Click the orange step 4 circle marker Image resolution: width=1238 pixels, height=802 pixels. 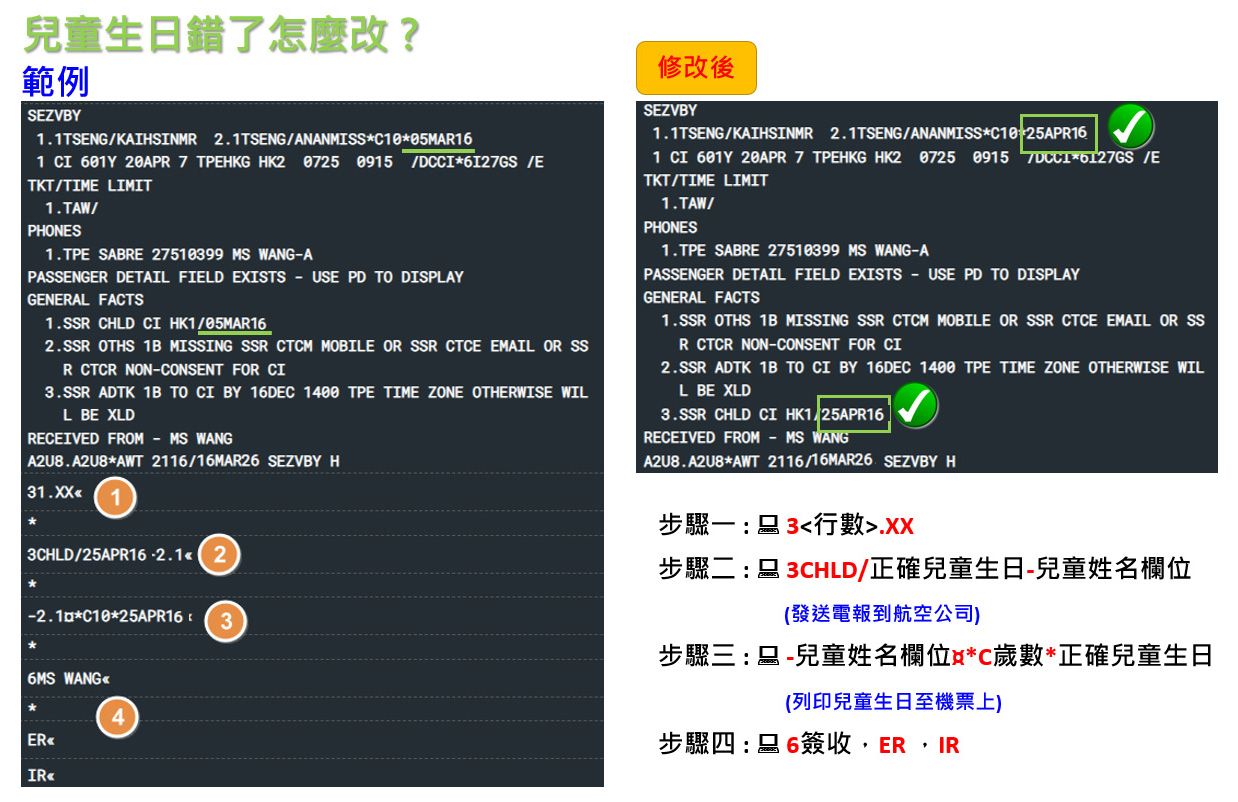[x=118, y=716]
